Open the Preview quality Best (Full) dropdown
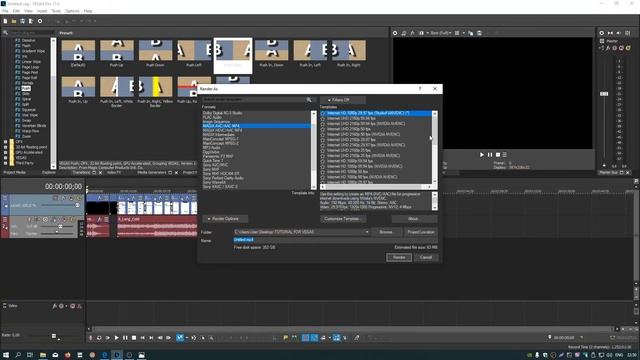Viewport: 640px width, 360px height. [441, 33]
